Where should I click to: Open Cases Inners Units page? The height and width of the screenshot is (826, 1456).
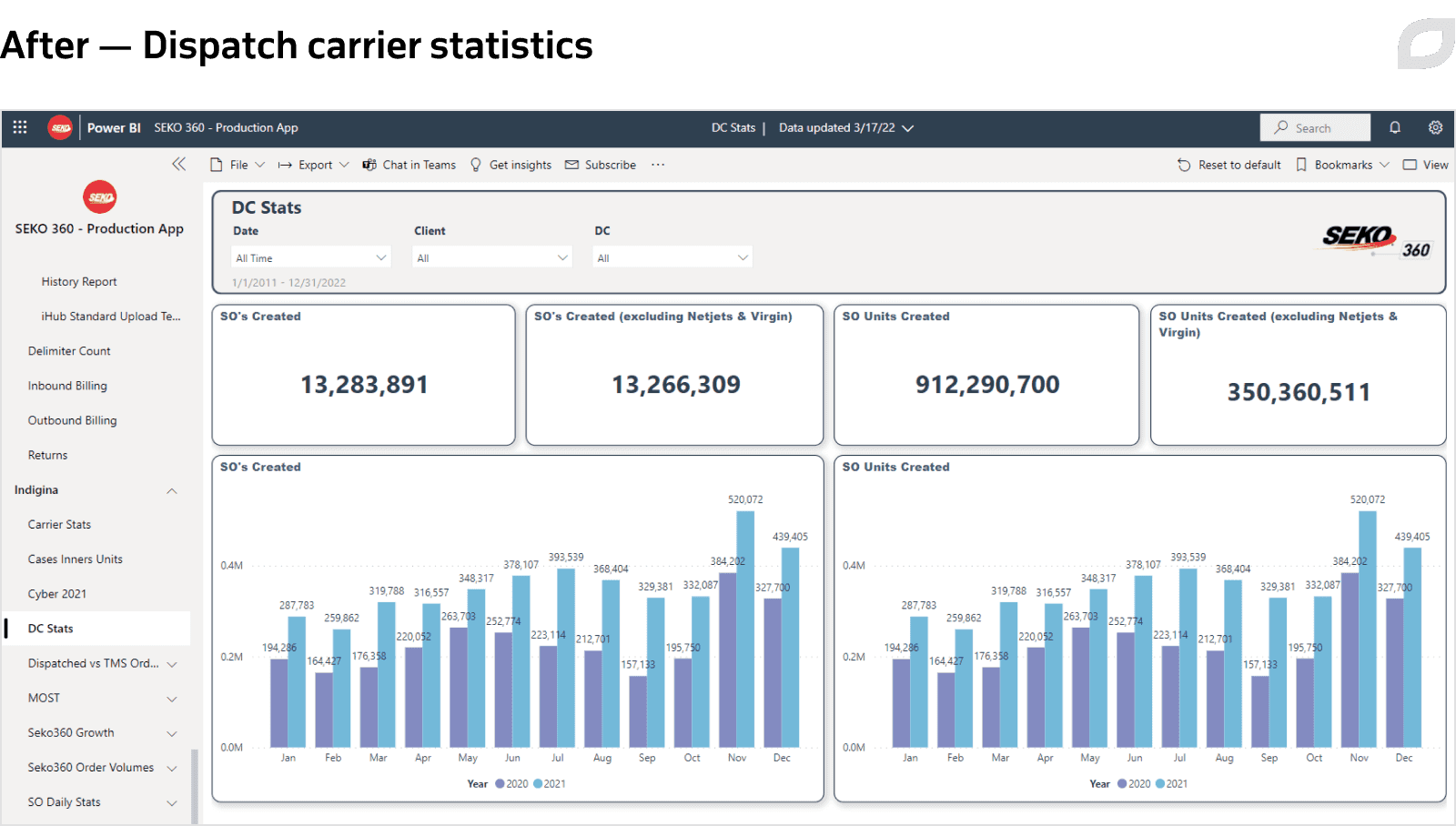(x=75, y=559)
